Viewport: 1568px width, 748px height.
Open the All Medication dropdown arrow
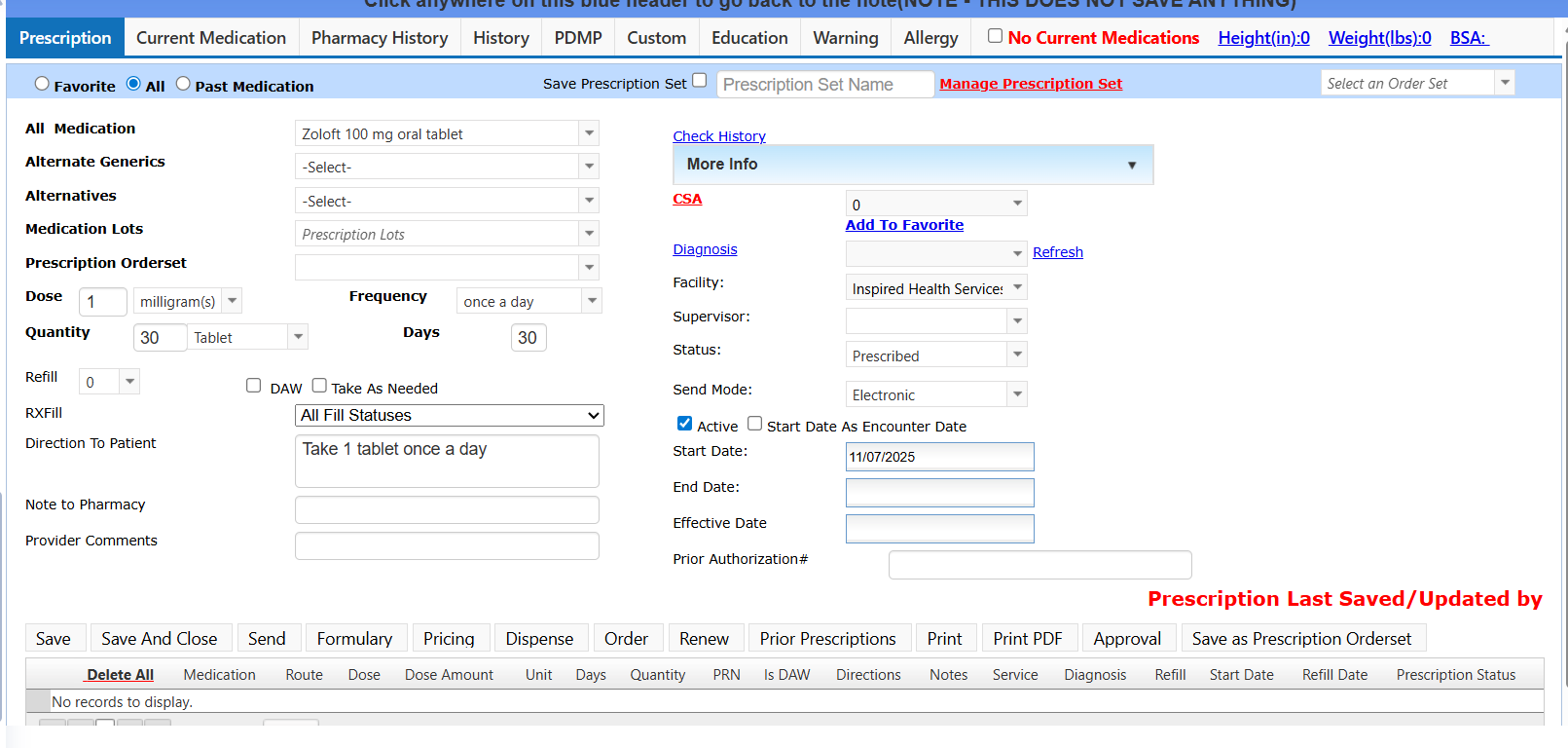tap(589, 133)
